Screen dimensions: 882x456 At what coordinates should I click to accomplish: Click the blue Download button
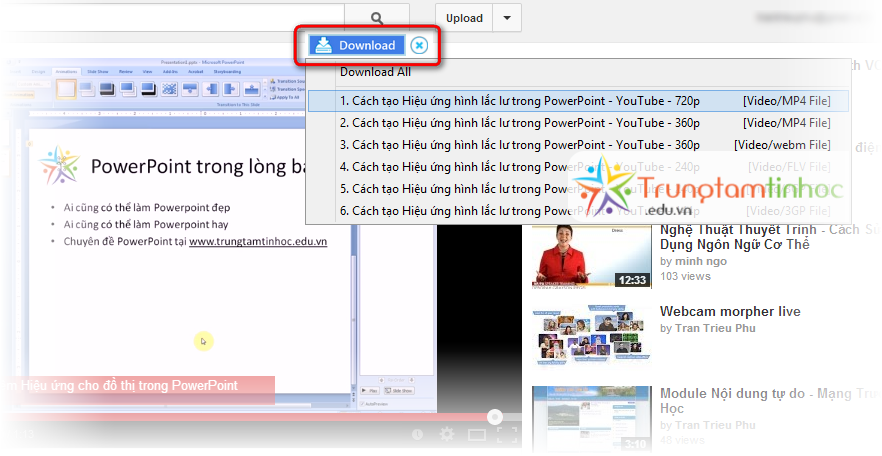[357, 45]
